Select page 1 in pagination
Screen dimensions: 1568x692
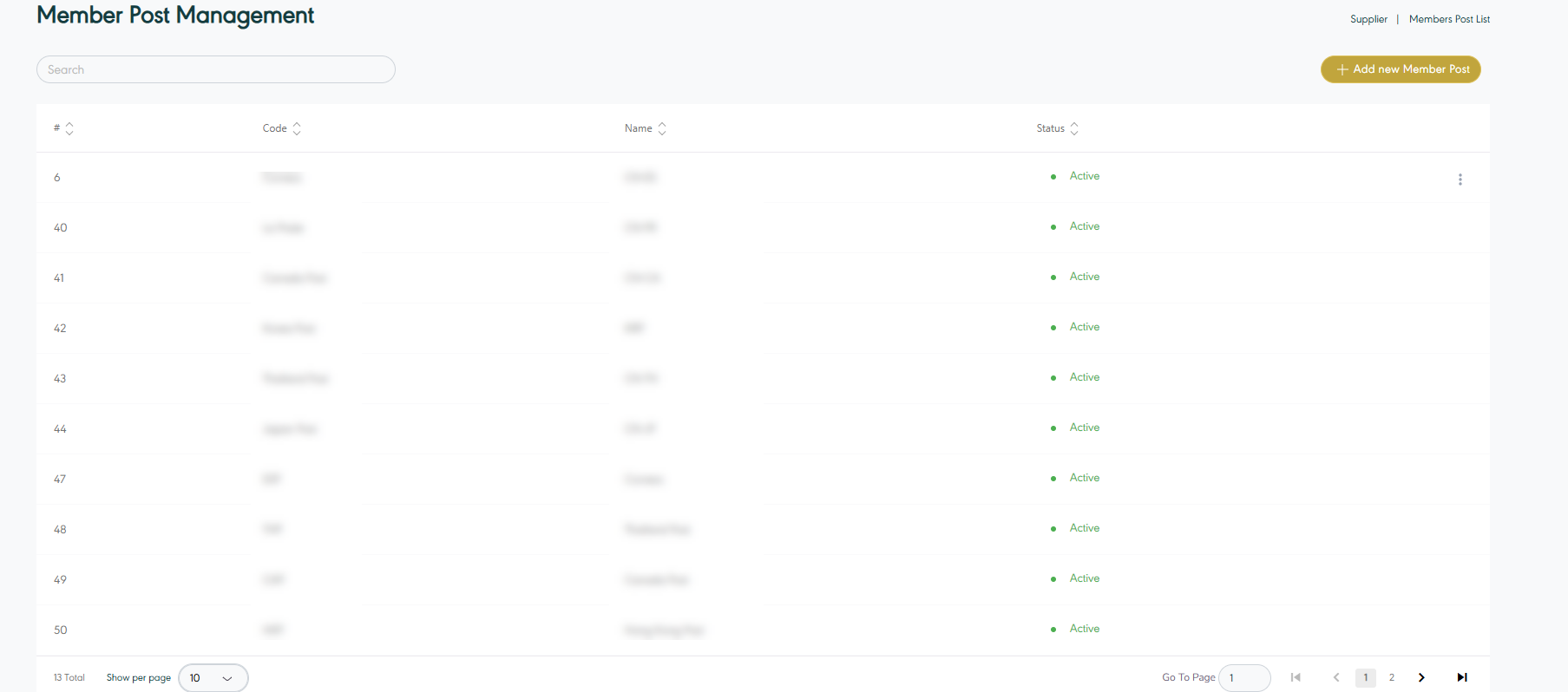point(1365,677)
